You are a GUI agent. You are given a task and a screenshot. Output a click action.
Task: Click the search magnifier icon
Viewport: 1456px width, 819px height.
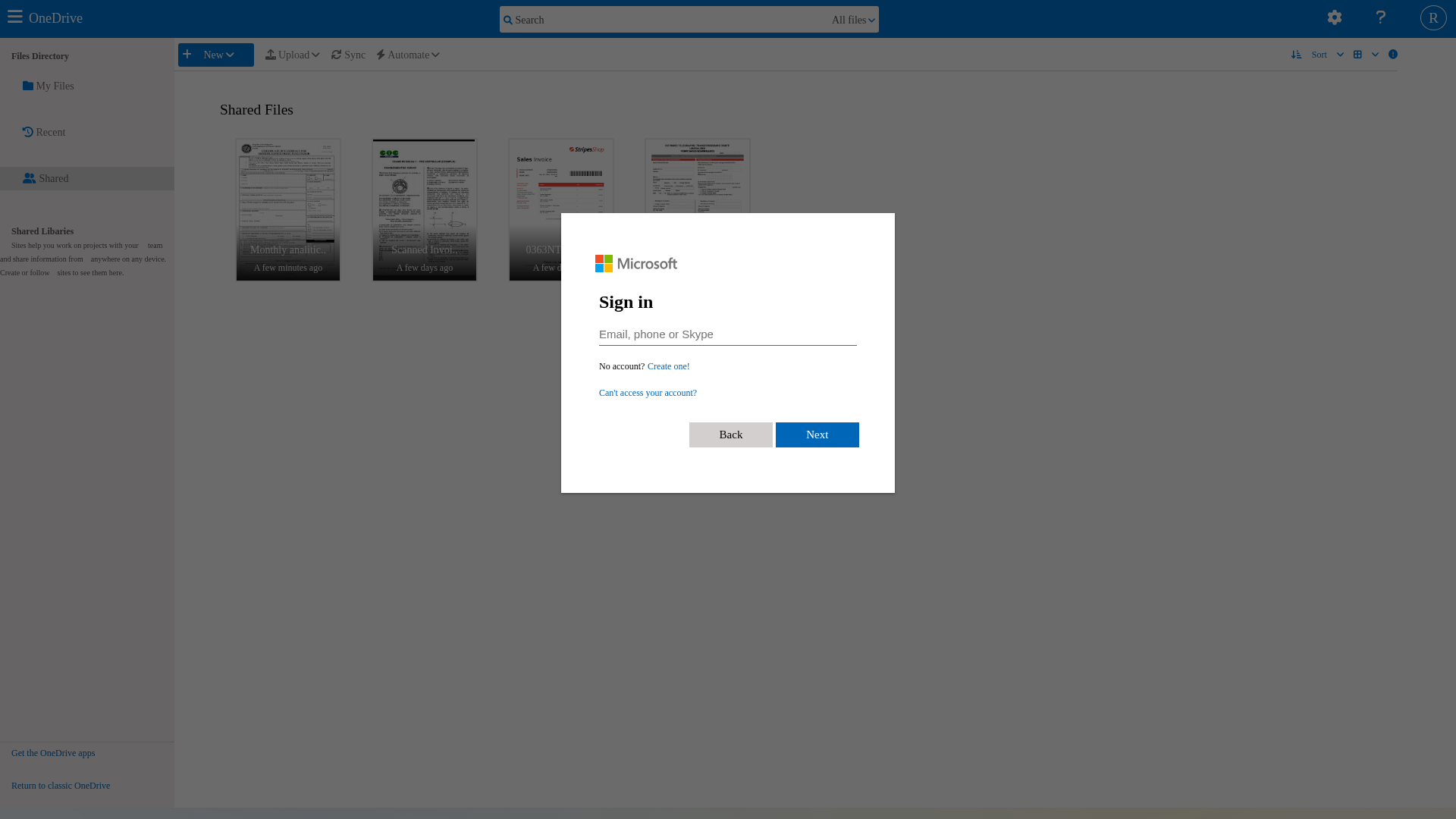[508, 20]
